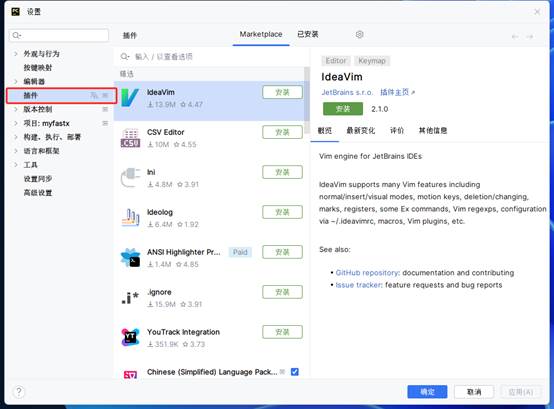The width and height of the screenshot is (554, 409).
Task: Expand the 版本控制 settings node
Action: point(16,109)
